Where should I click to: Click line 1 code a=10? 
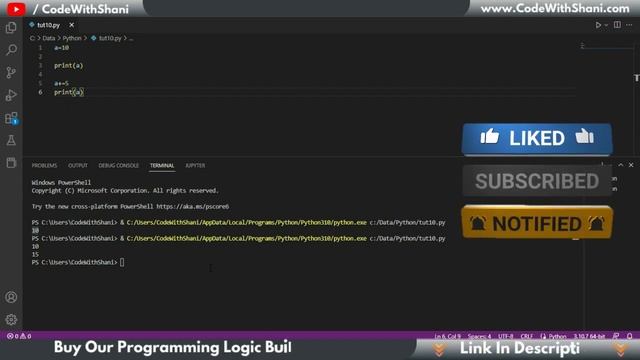pos(62,48)
